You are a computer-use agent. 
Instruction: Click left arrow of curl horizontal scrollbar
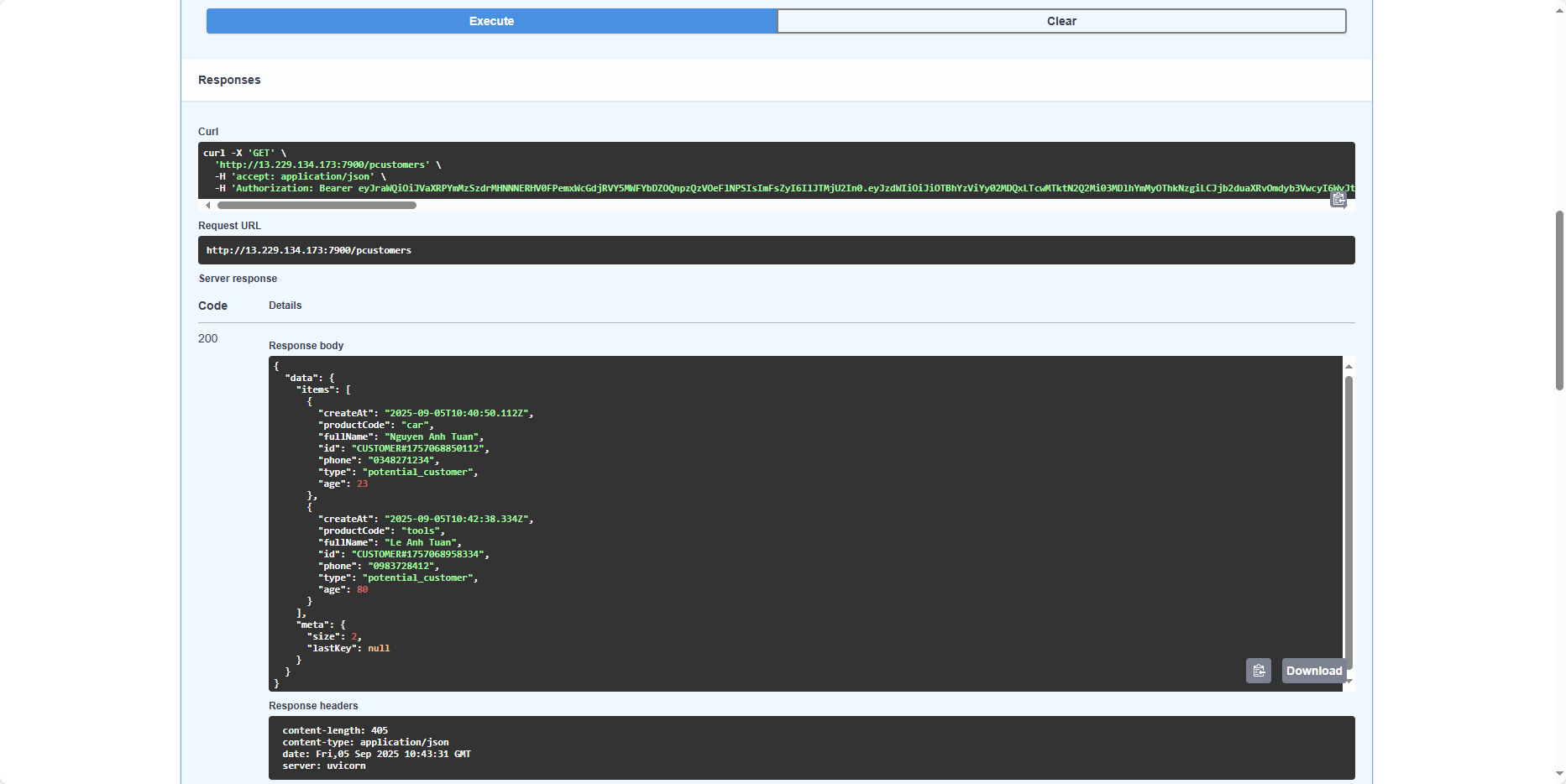208,205
